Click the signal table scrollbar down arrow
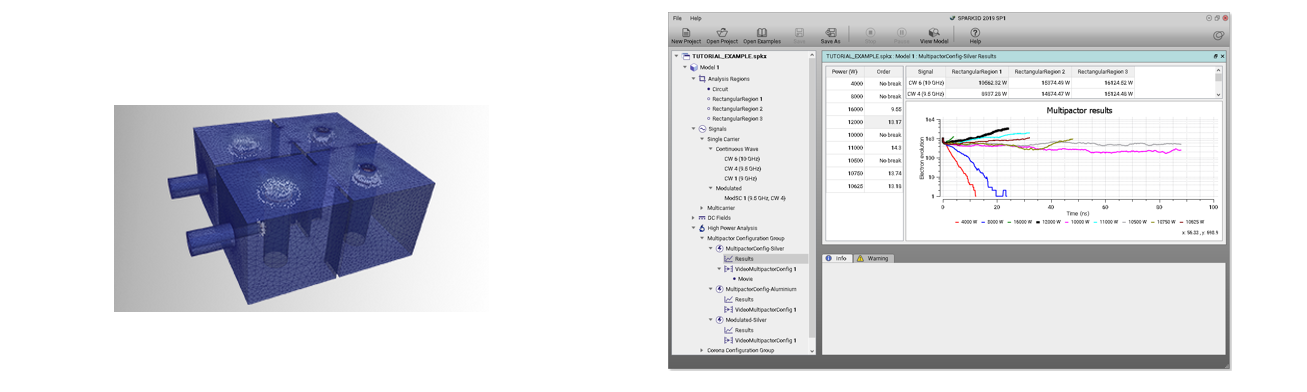 click(1218, 94)
